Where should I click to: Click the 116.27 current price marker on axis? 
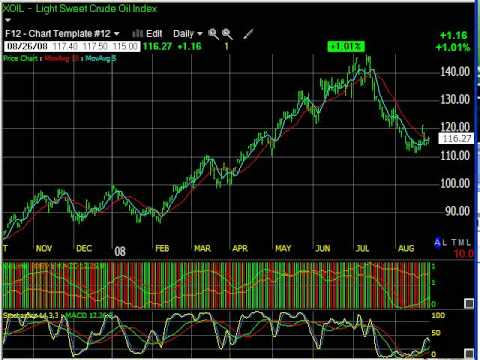pyautogui.click(x=456, y=138)
